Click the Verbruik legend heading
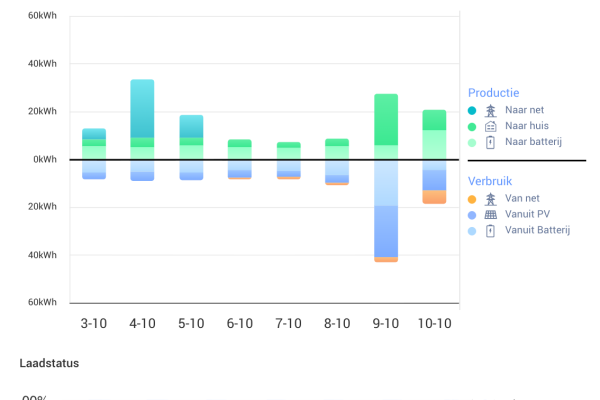Image resolution: width=600 pixels, height=400 pixels. pos(492,181)
